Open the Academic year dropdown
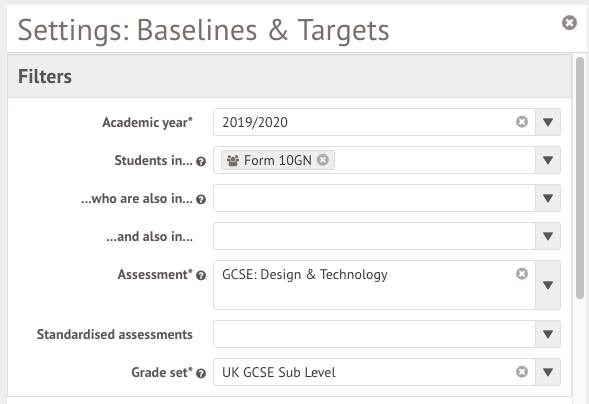589x404 pixels. [548, 122]
